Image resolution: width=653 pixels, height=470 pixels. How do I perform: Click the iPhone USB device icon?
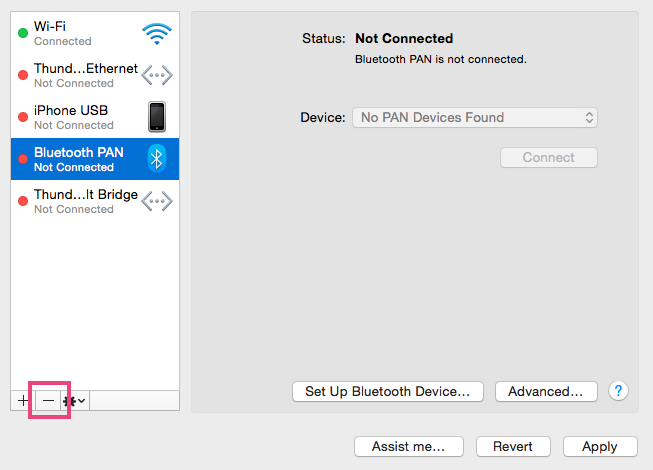[157, 117]
